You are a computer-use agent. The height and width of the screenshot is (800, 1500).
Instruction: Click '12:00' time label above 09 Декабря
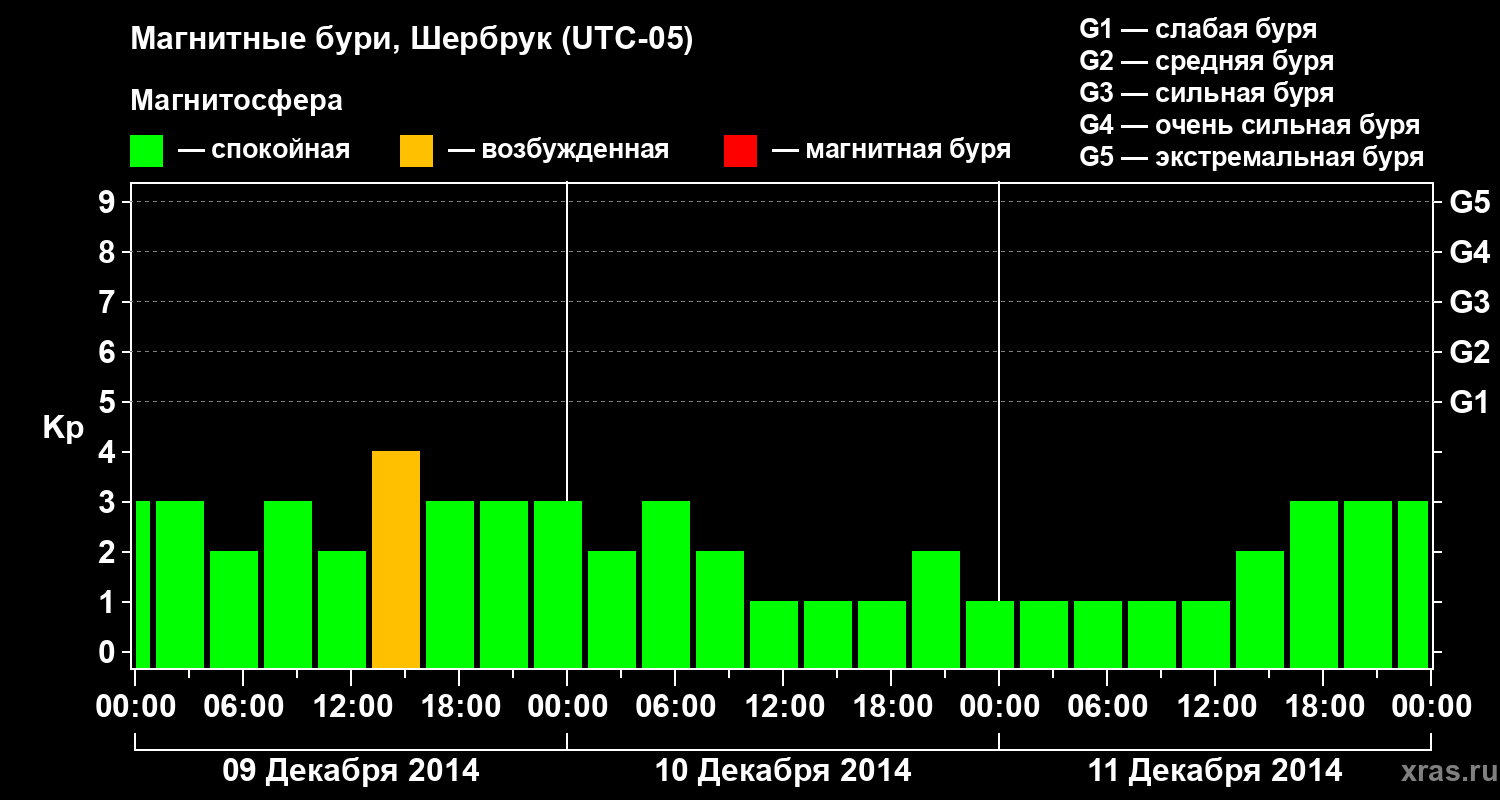(351, 707)
